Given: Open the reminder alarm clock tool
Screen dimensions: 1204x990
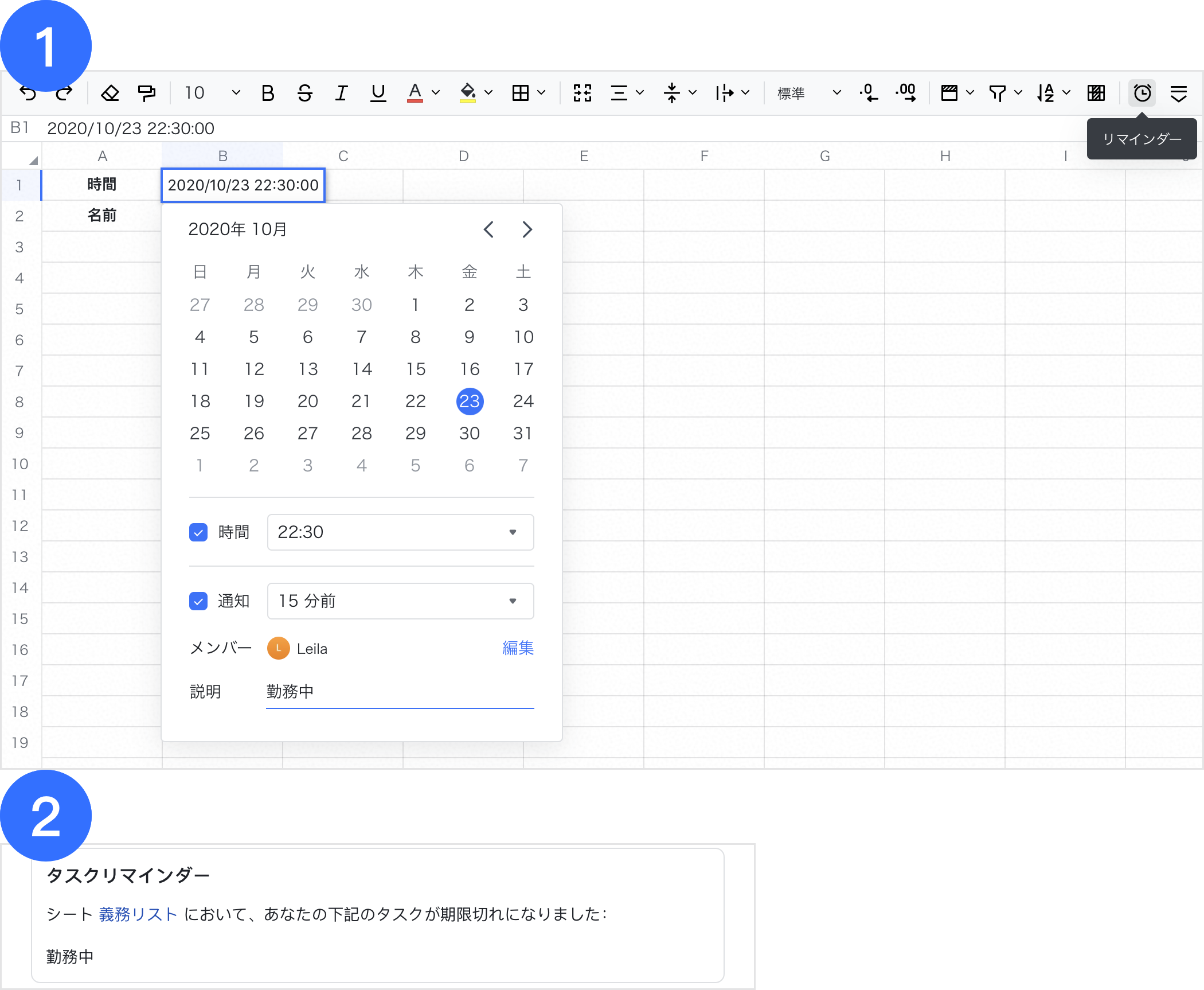Looking at the screenshot, I should 1142,93.
